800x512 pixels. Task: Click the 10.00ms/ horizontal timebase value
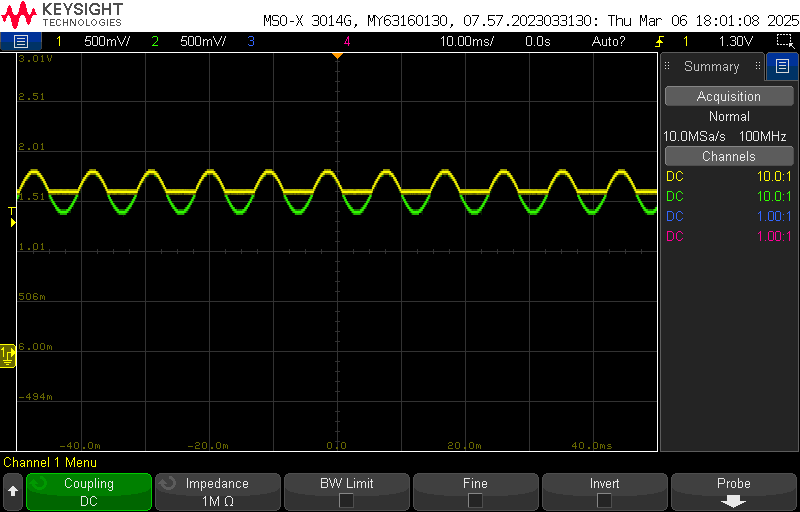coord(468,41)
